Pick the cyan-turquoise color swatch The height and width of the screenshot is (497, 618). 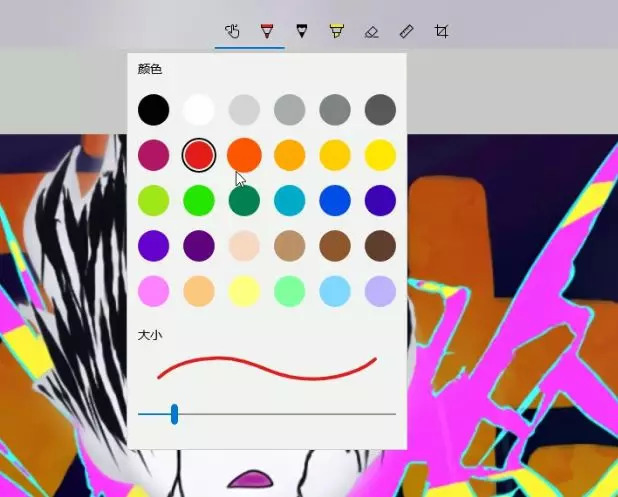point(290,200)
